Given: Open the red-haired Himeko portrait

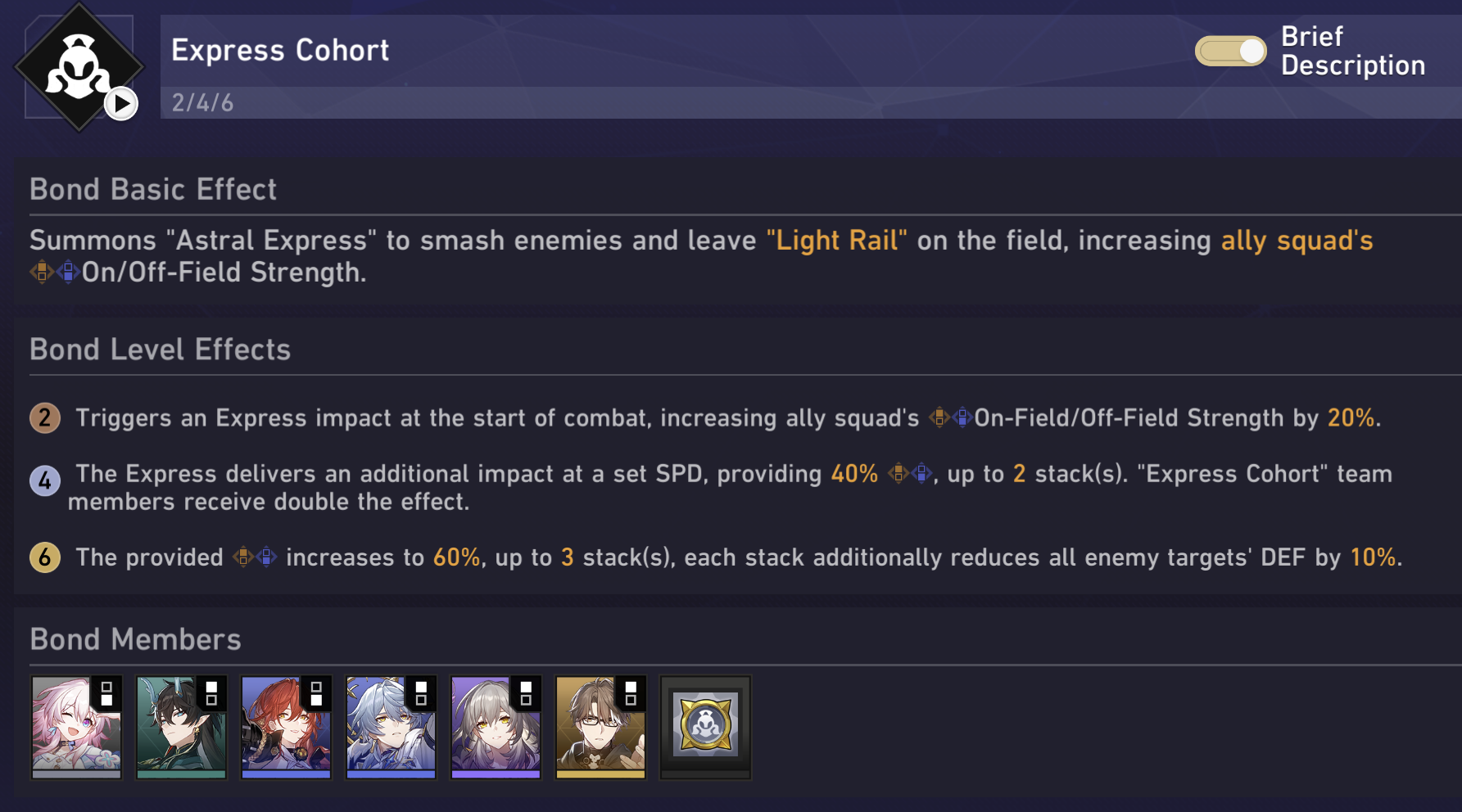Looking at the screenshot, I should click(286, 727).
